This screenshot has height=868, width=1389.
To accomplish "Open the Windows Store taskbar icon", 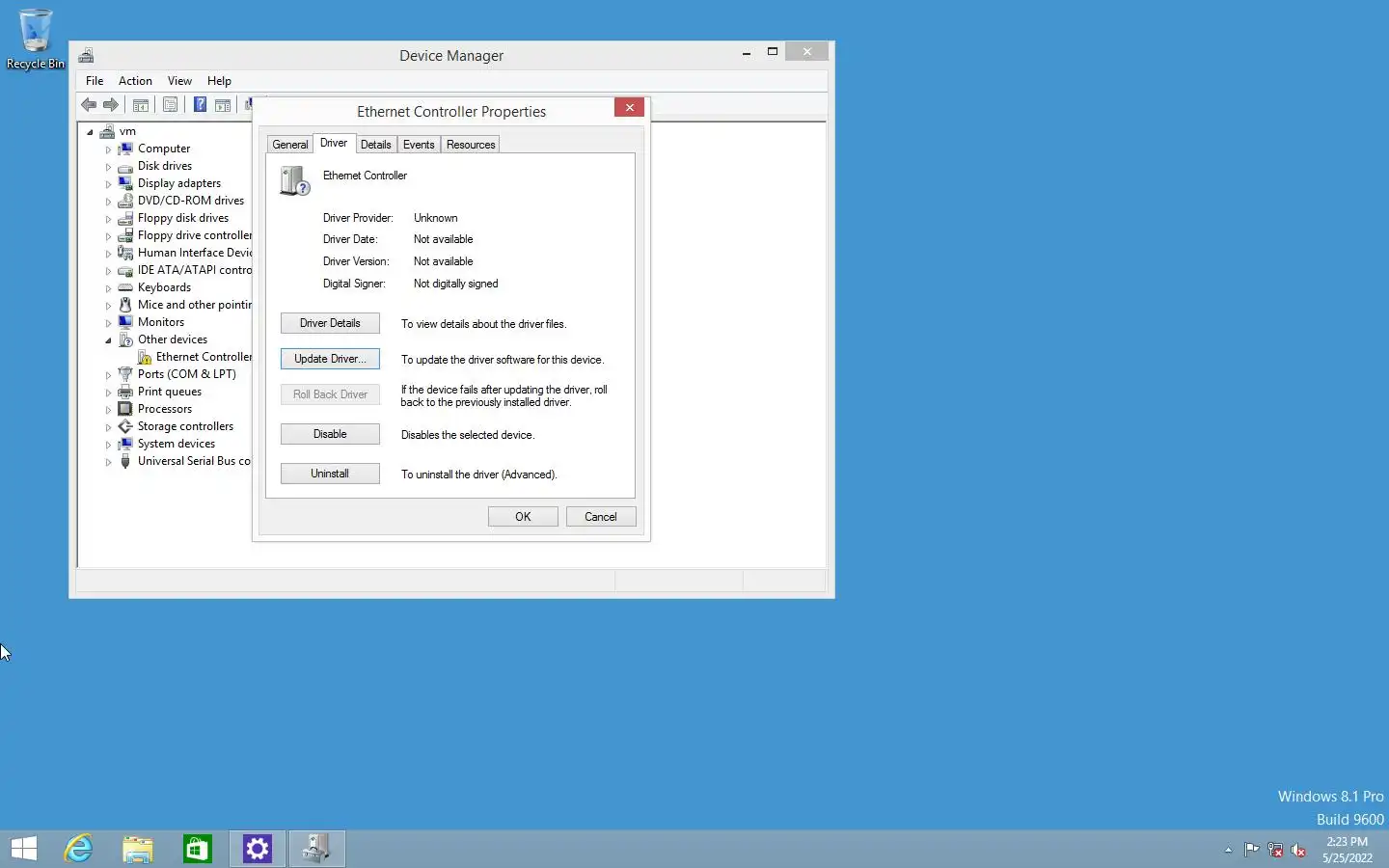I will pyautogui.click(x=198, y=849).
